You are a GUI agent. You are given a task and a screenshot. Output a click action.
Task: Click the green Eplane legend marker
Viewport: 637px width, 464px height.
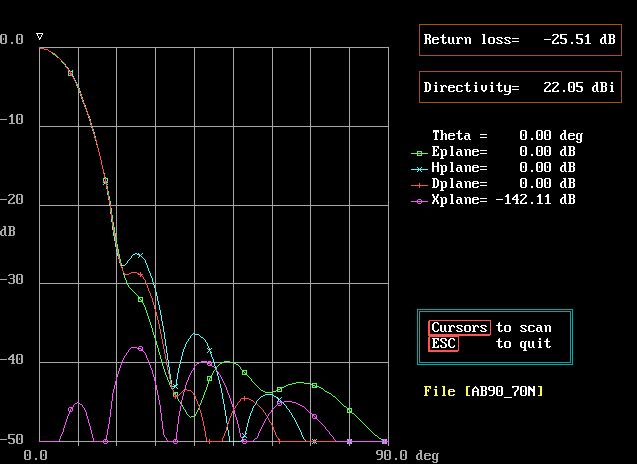click(x=419, y=153)
